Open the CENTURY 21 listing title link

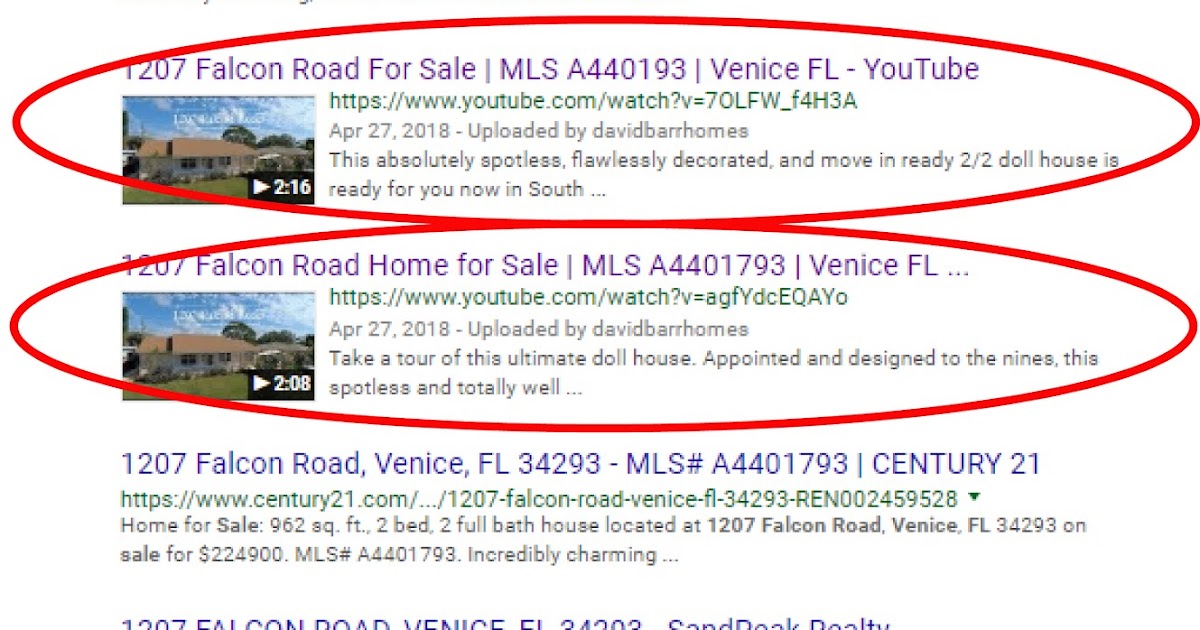(x=581, y=464)
